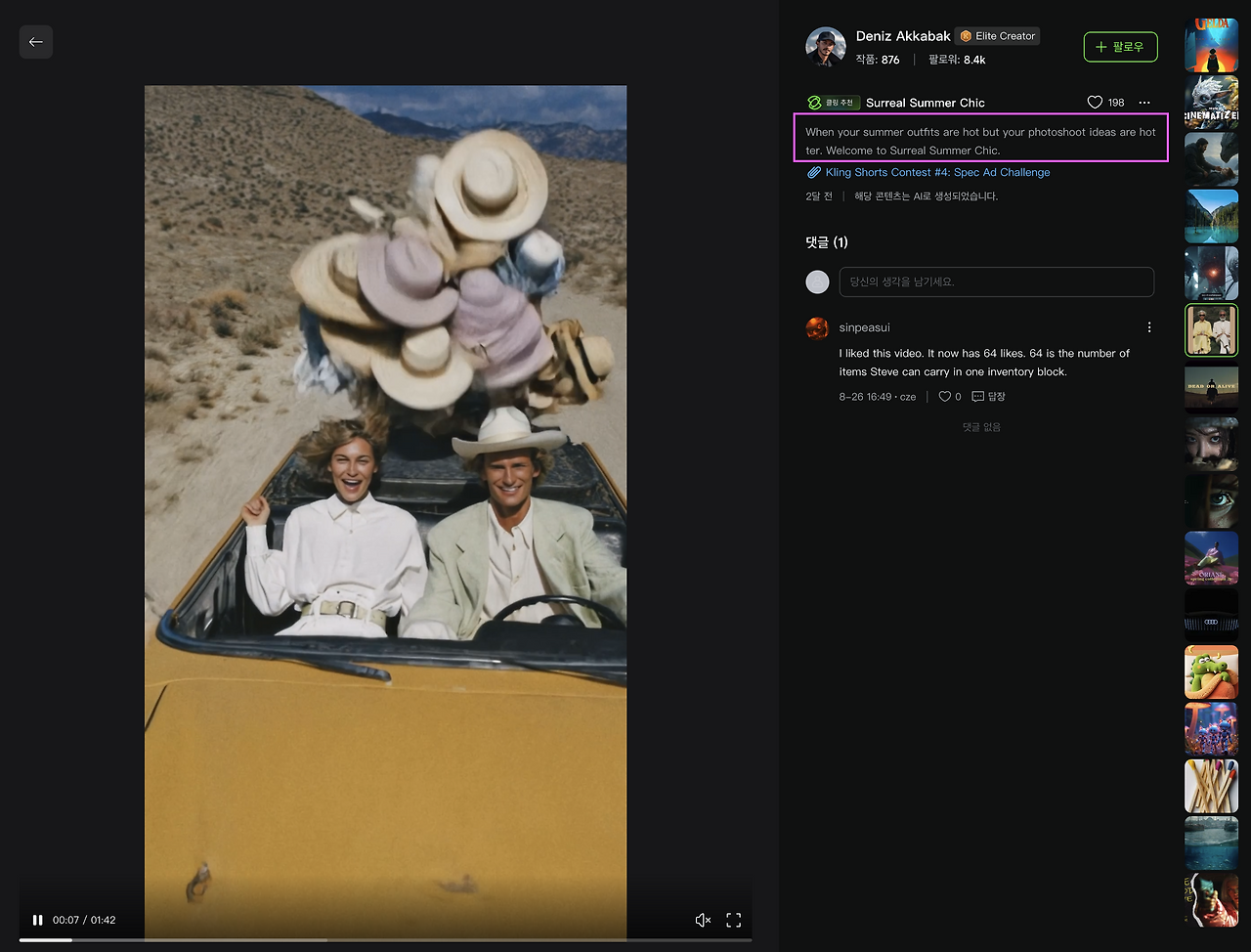Click the paperclip icon beside the contest link
The width and height of the screenshot is (1251, 952).
pos(813,172)
